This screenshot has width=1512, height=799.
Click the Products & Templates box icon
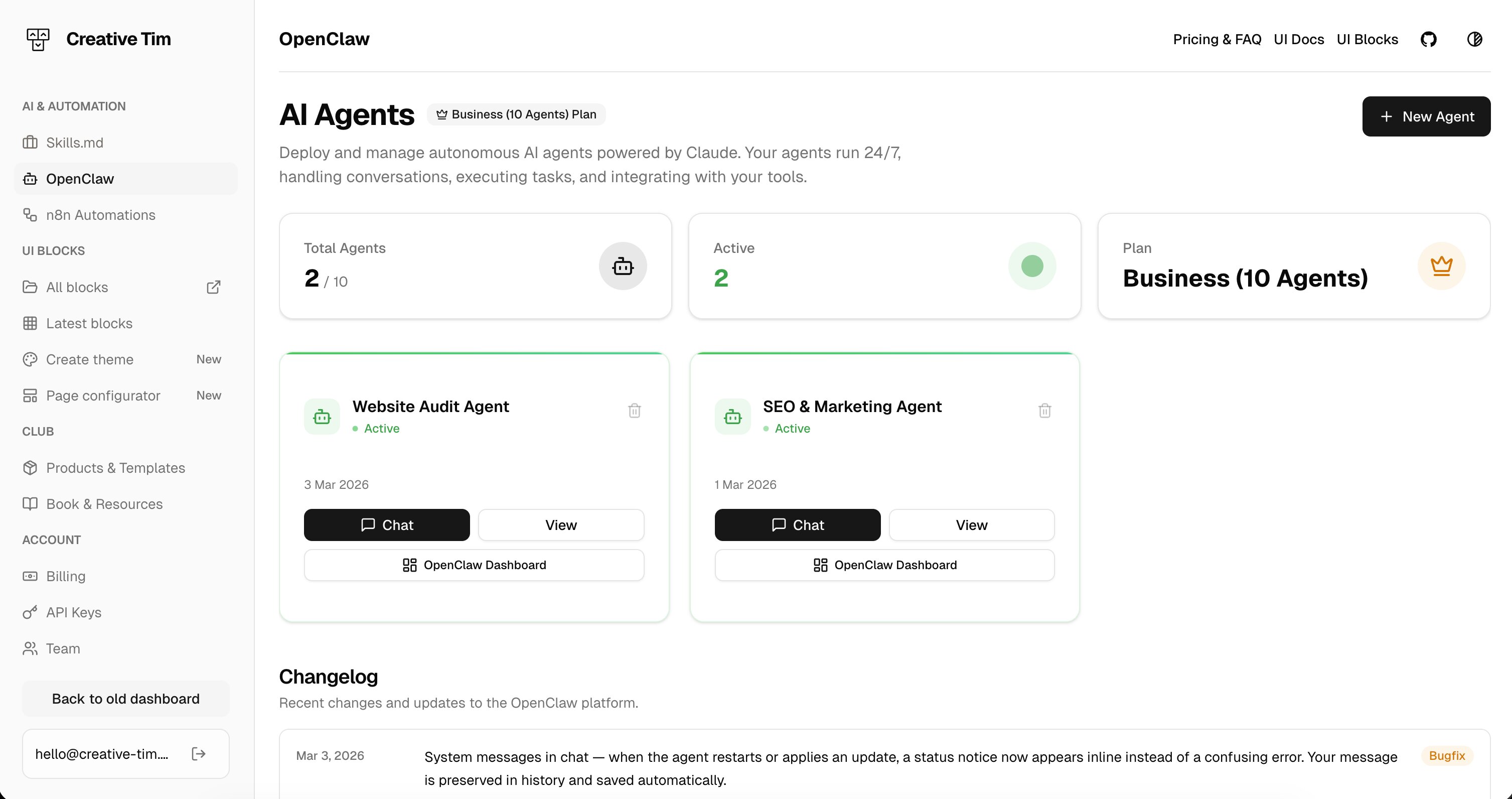[x=30, y=468]
